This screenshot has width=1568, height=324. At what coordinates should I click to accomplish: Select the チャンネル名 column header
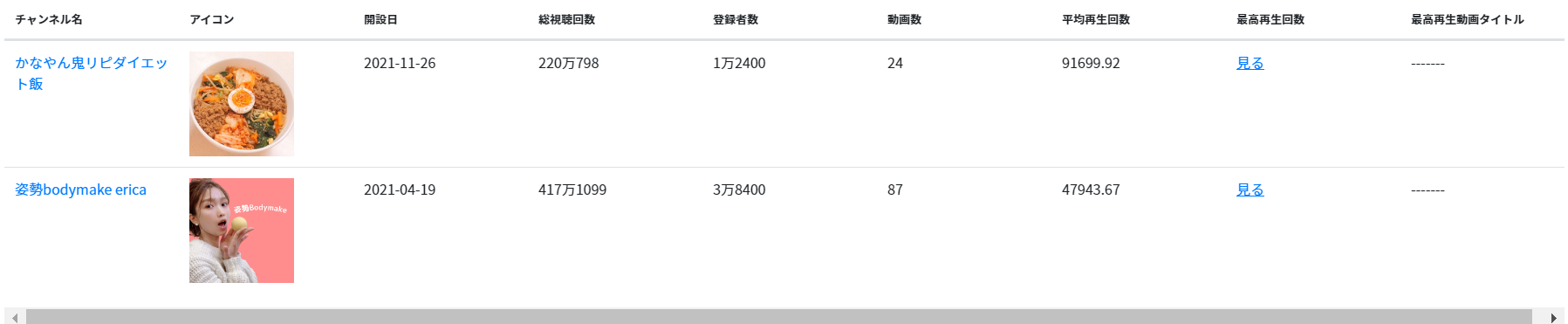point(49,19)
